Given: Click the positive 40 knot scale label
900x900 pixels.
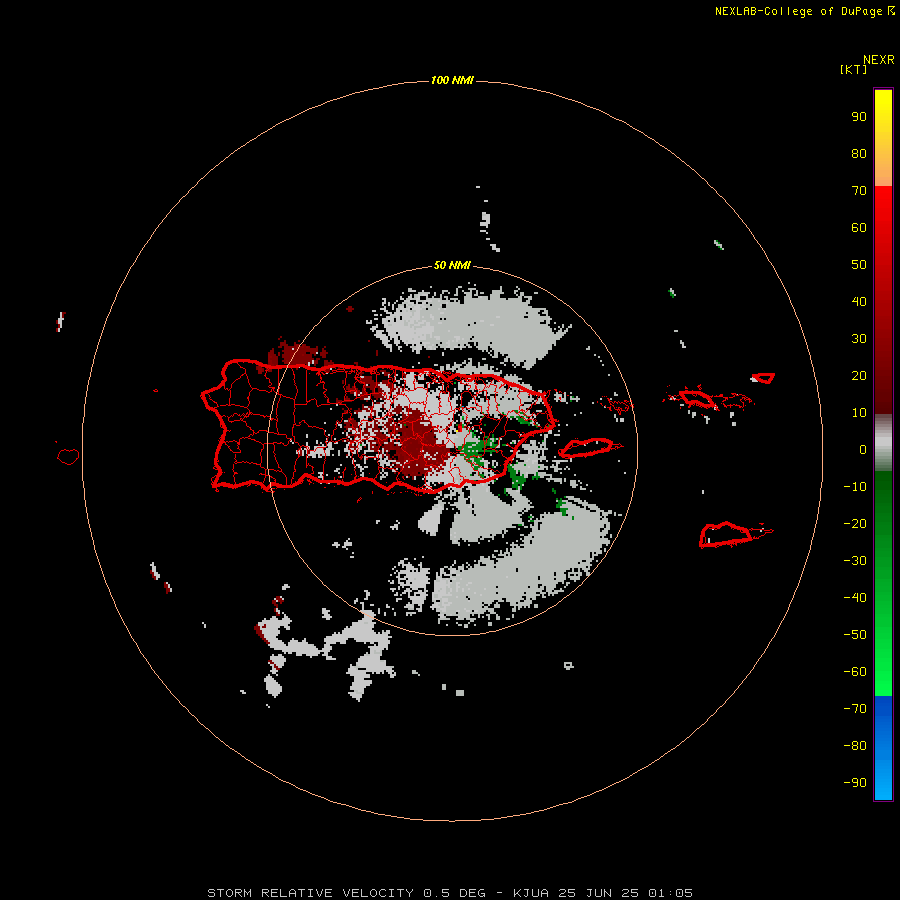Looking at the screenshot, I should pyautogui.click(x=859, y=302).
